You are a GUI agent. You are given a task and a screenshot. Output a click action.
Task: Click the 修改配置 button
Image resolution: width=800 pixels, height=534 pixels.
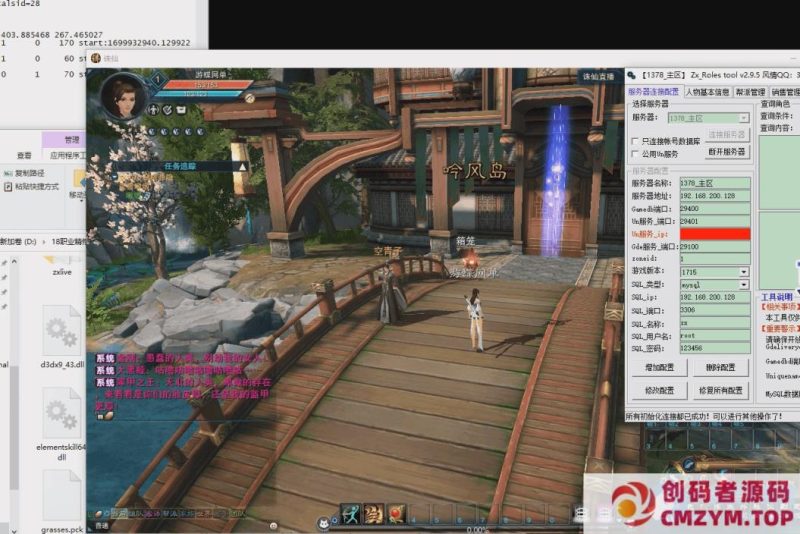[x=659, y=391]
